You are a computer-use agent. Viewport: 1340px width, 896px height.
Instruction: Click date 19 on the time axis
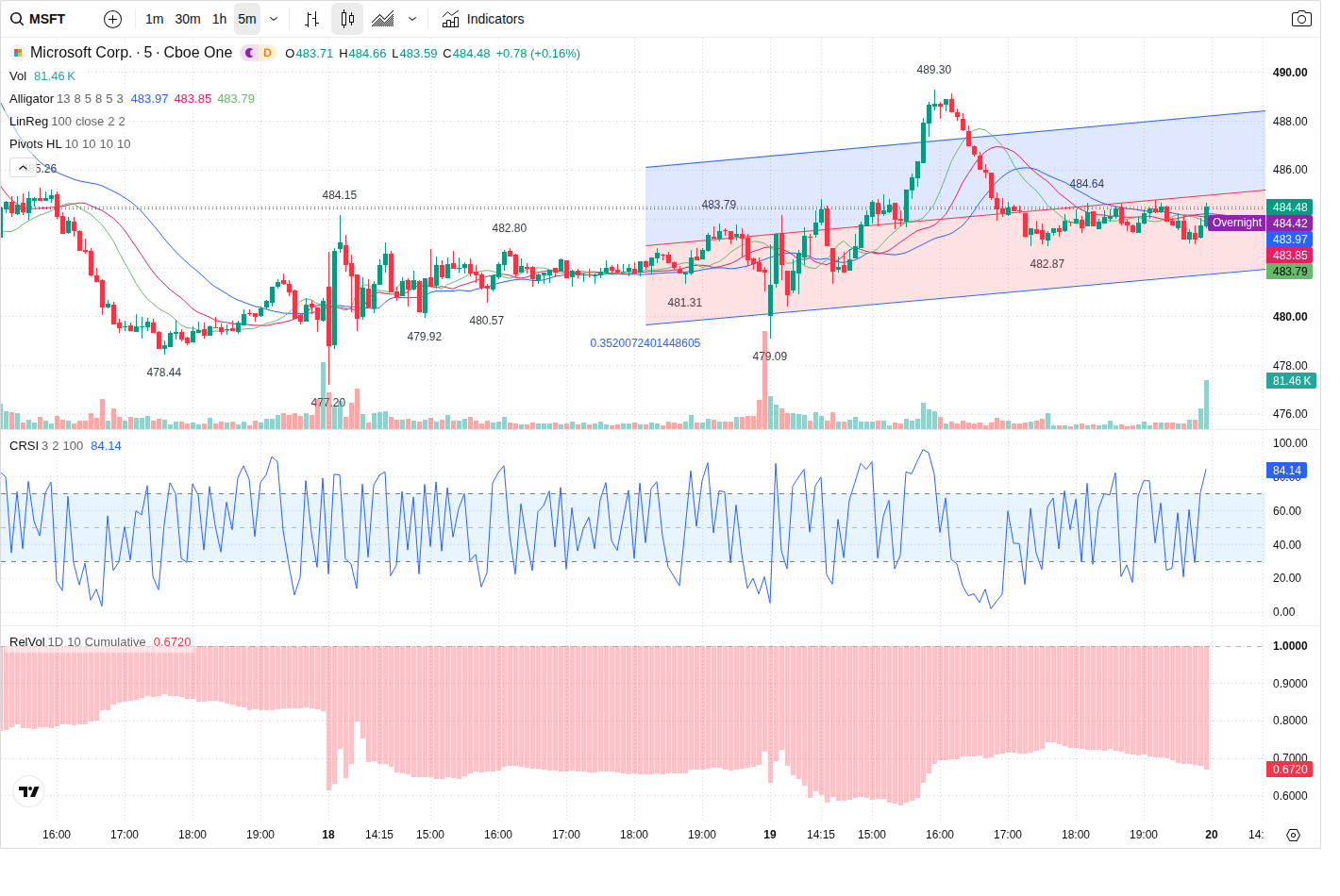pyautogui.click(x=770, y=835)
